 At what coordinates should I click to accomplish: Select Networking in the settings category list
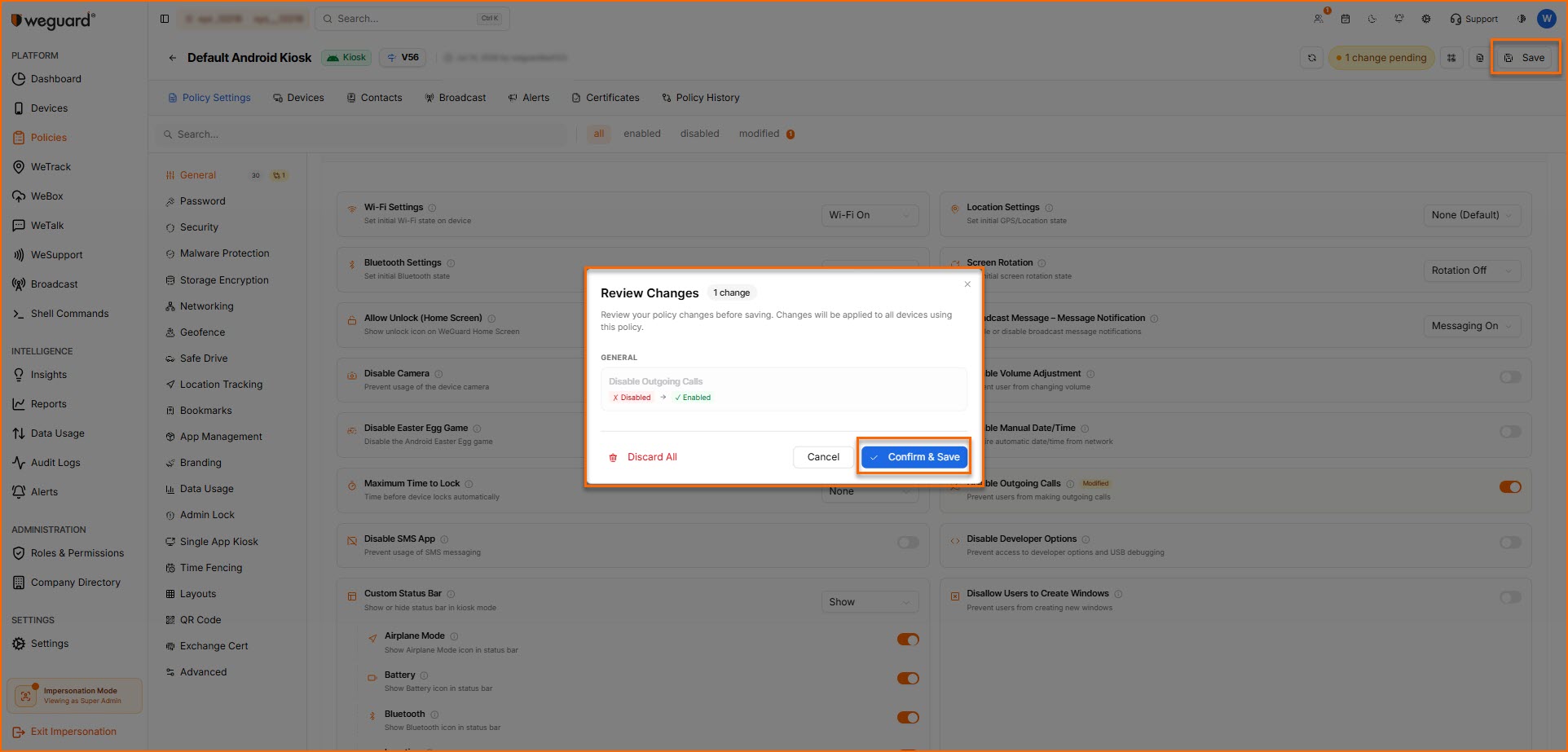pyautogui.click(x=206, y=306)
